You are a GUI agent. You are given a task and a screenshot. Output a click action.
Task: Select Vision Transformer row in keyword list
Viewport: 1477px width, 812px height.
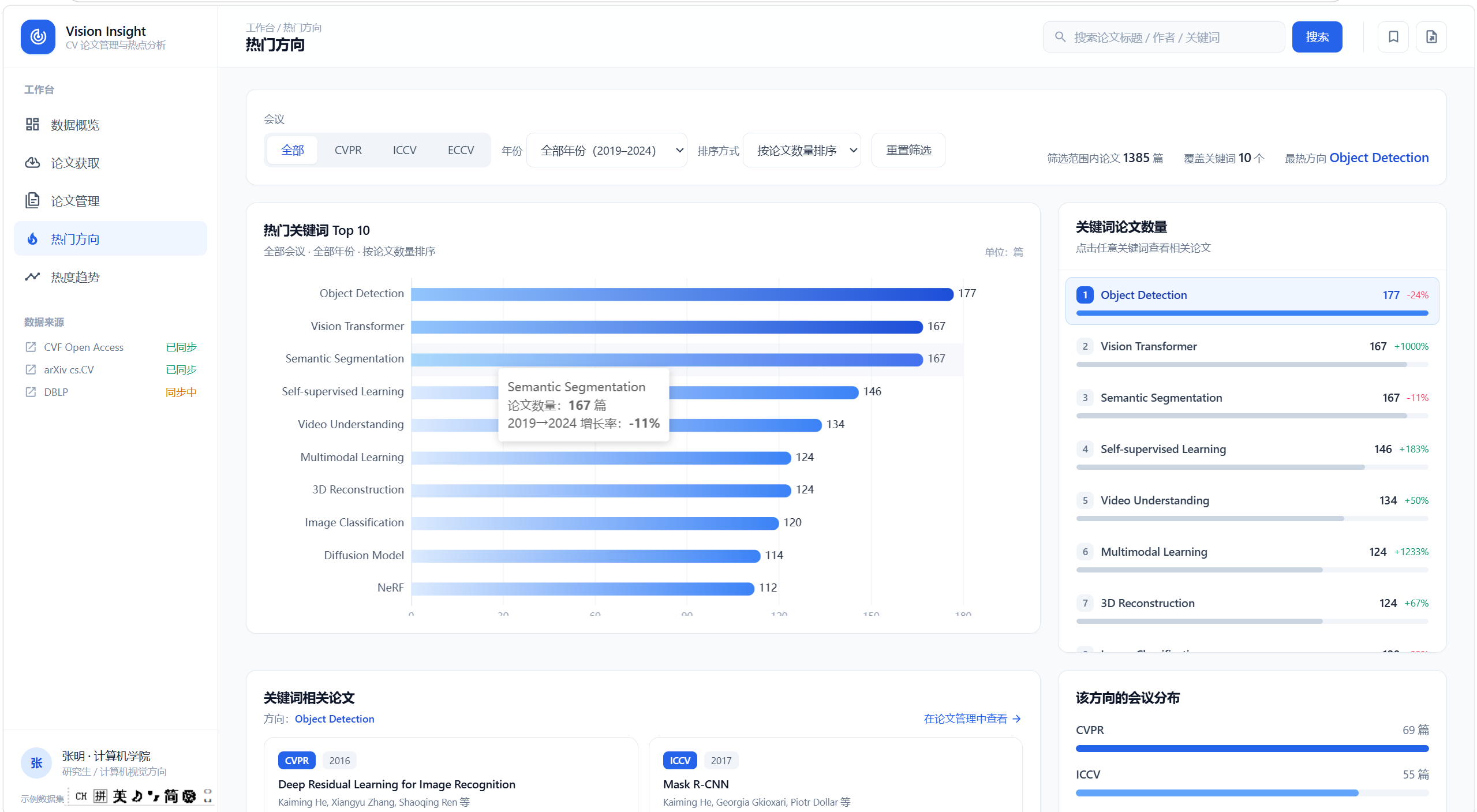point(1252,352)
